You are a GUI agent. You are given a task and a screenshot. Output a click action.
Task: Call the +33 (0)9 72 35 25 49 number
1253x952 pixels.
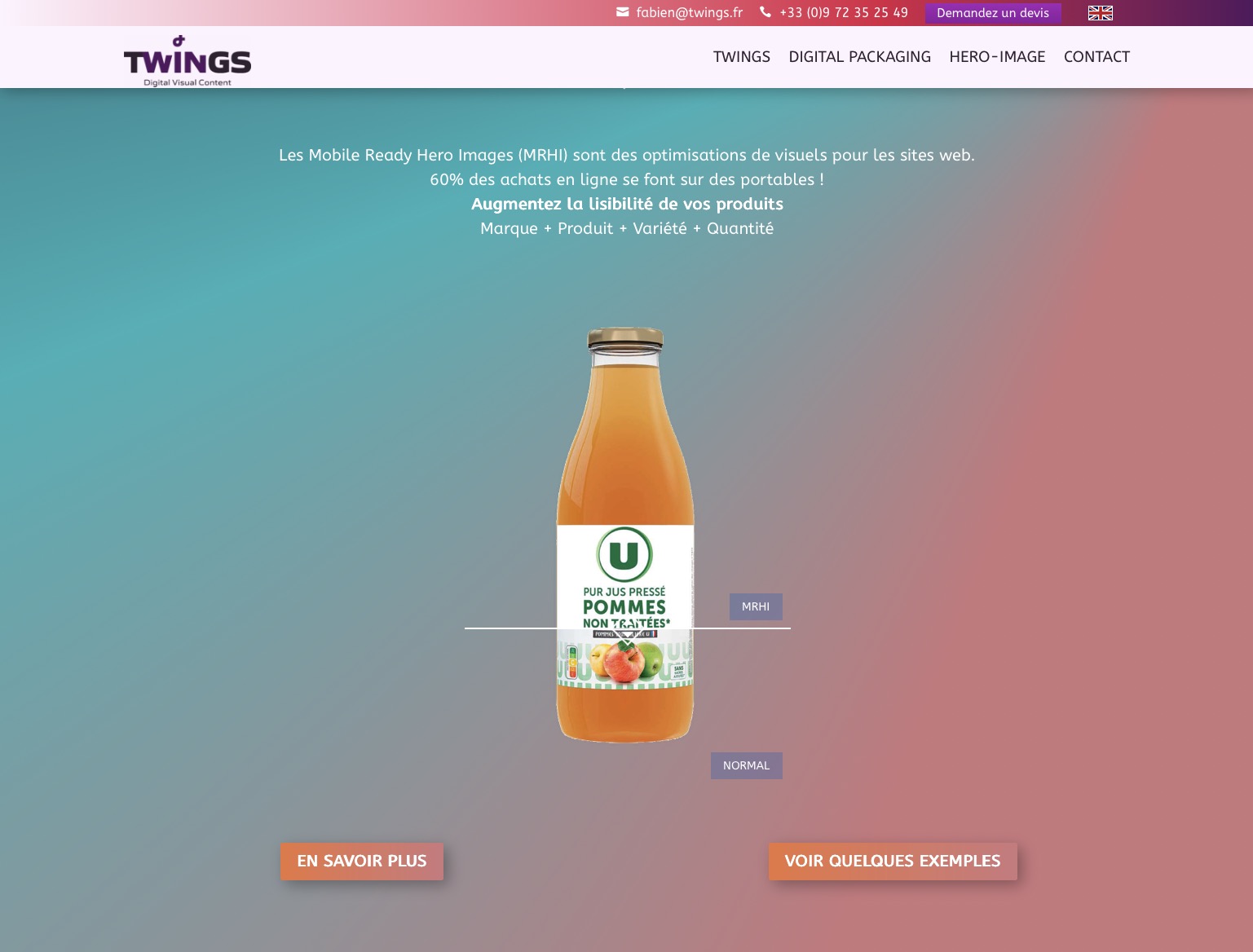(843, 13)
